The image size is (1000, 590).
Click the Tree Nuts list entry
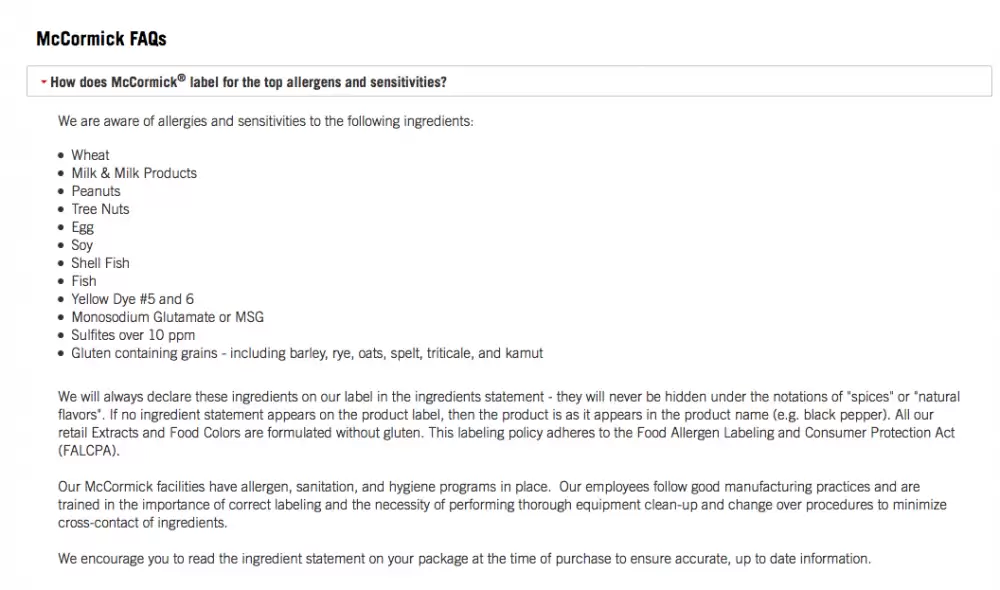coord(100,209)
